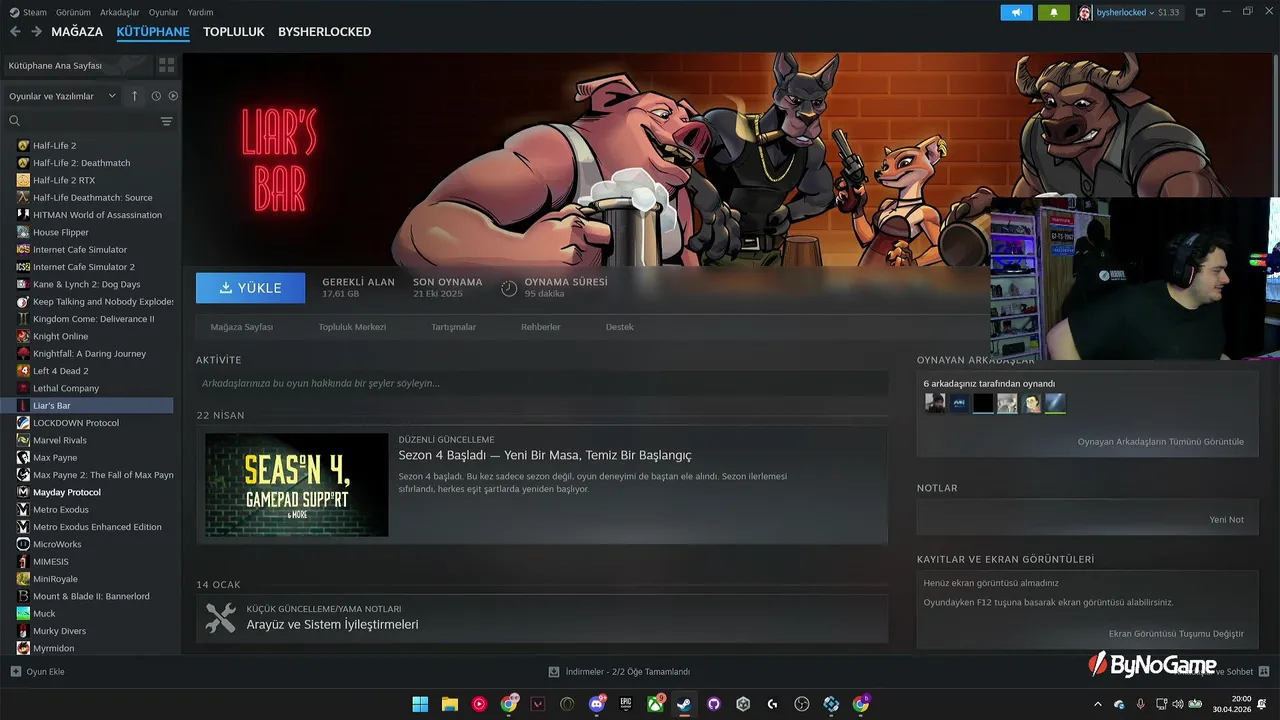Click the Steam logo in the menu bar
This screenshot has height=720, width=1280.
coord(15,12)
